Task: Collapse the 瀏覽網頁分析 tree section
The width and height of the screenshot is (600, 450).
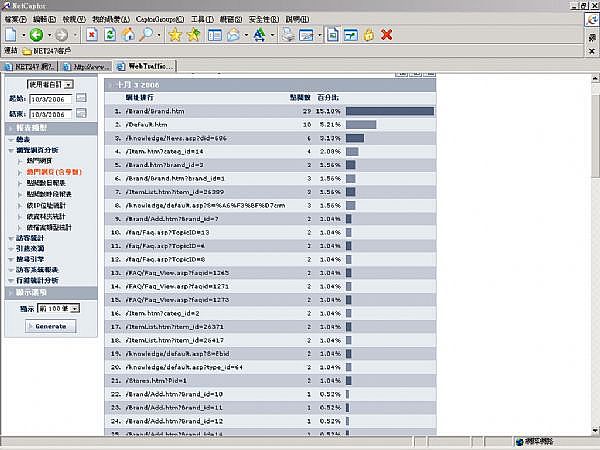Action: (x=11, y=150)
